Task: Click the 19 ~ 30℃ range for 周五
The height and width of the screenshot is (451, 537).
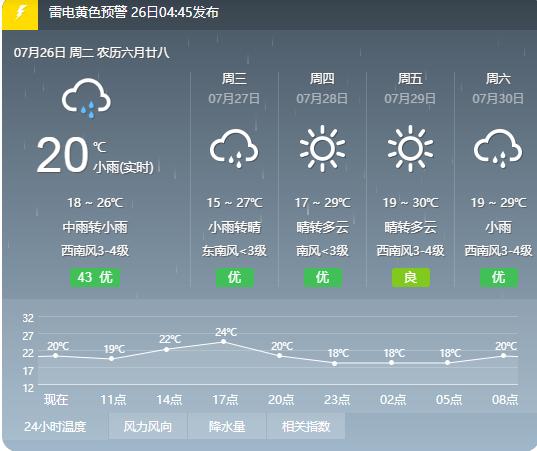Action: click(x=410, y=203)
